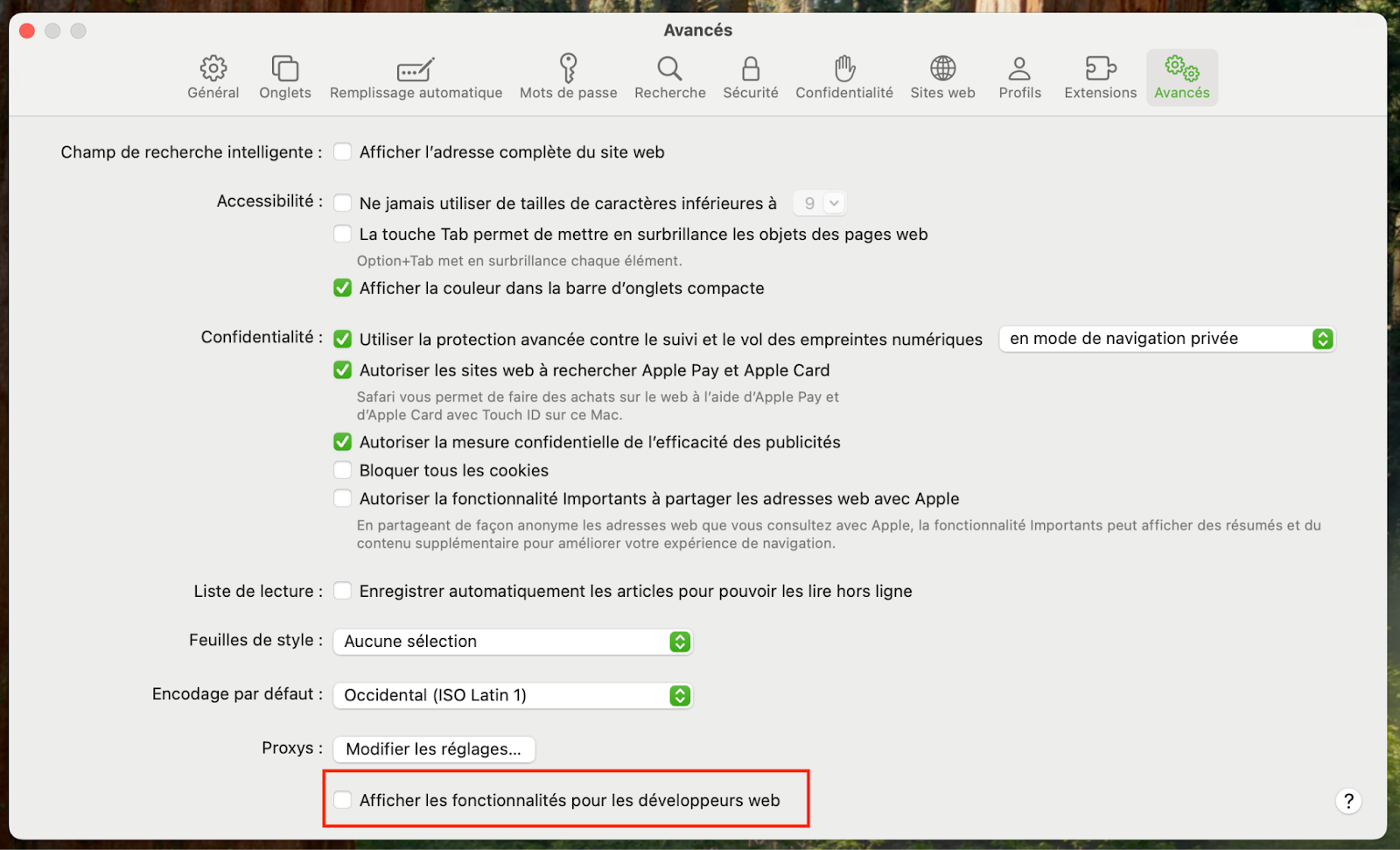The height and width of the screenshot is (850, 1400).
Task: Click the help question mark button
Action: point(1347,800)
